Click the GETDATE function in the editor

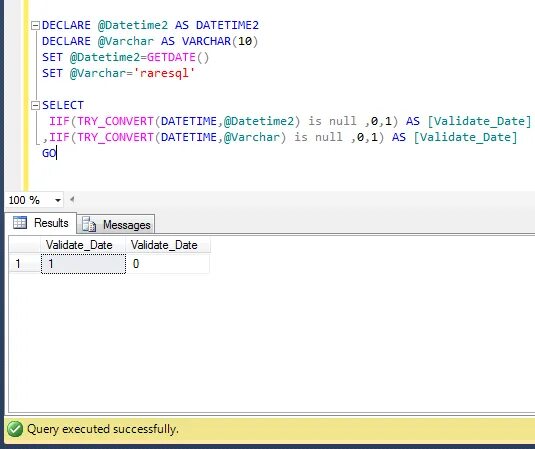pyautogui.click(x=171, y=57)
